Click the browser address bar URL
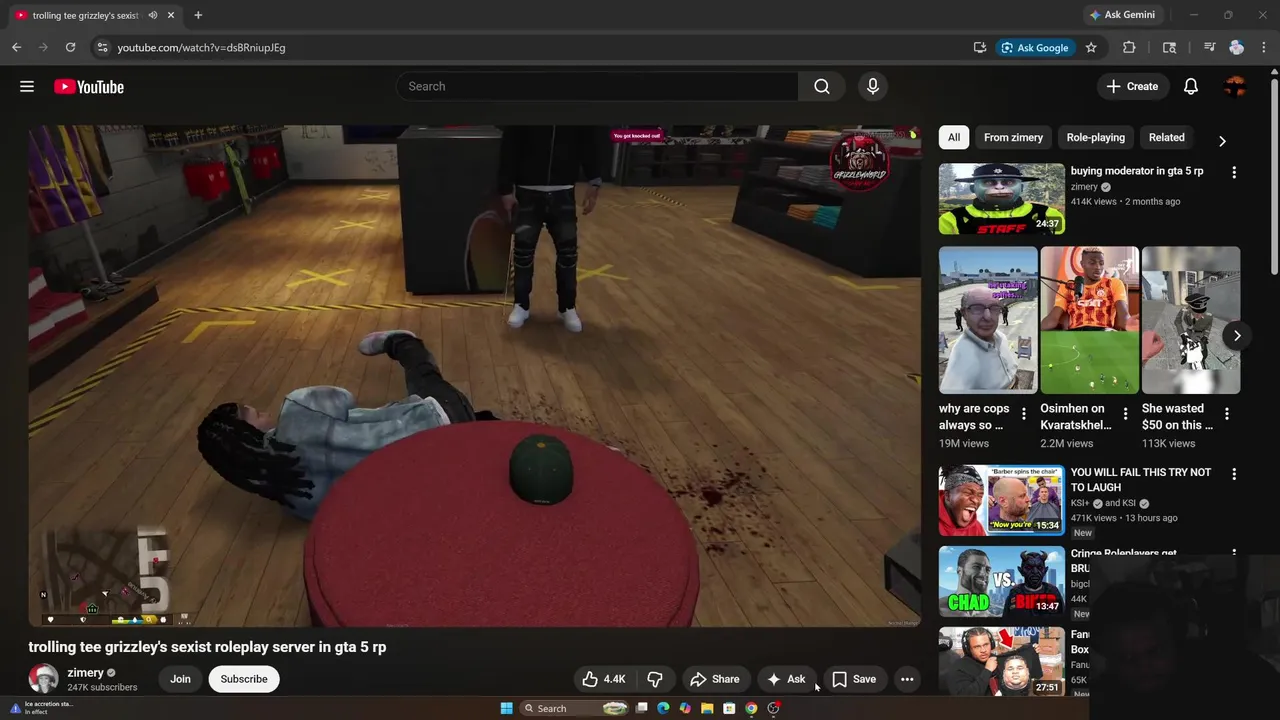This screenshot has height=720, width=1280. click(201, 48)
